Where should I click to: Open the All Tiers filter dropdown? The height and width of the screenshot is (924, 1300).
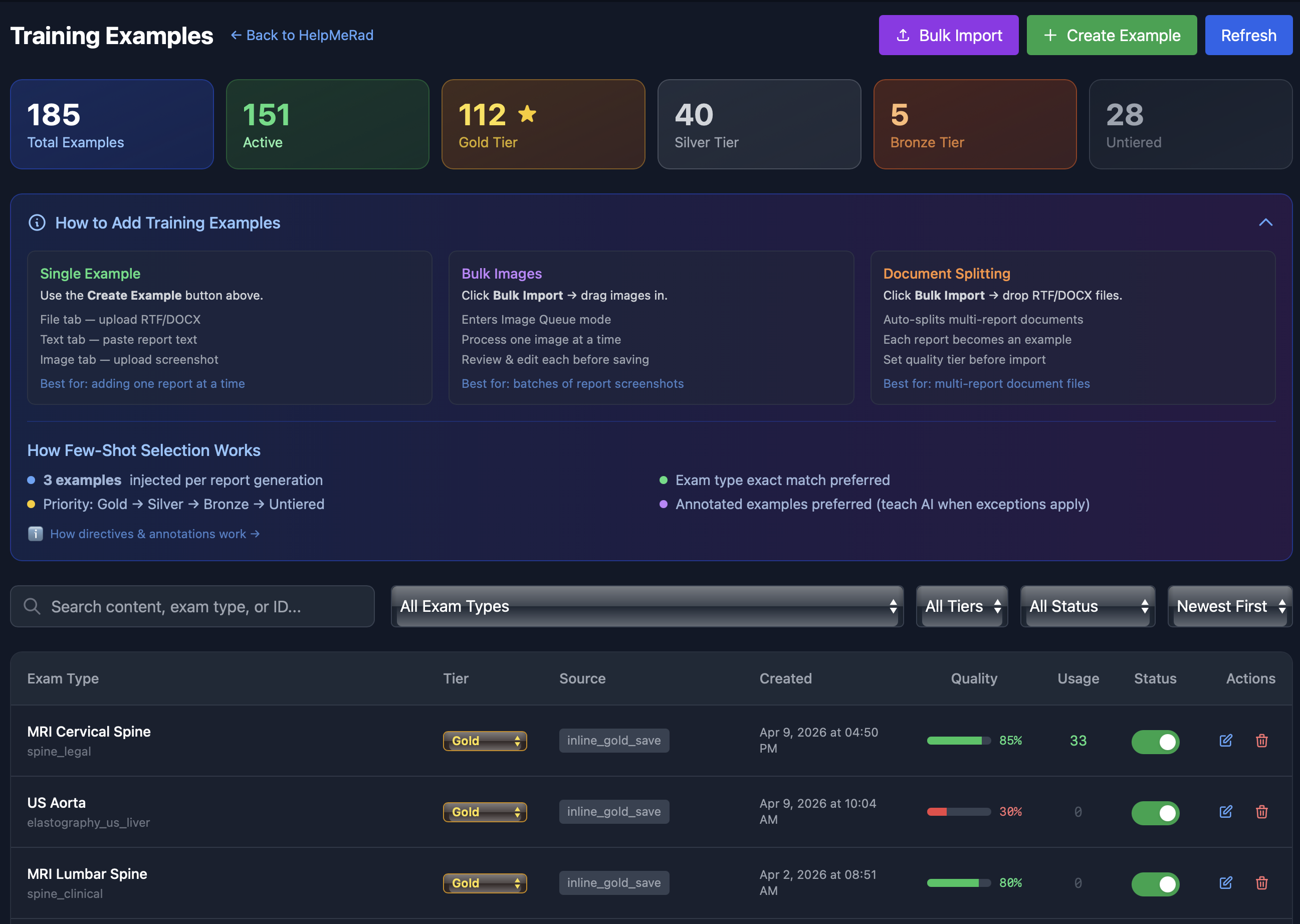tap(961, 606)
